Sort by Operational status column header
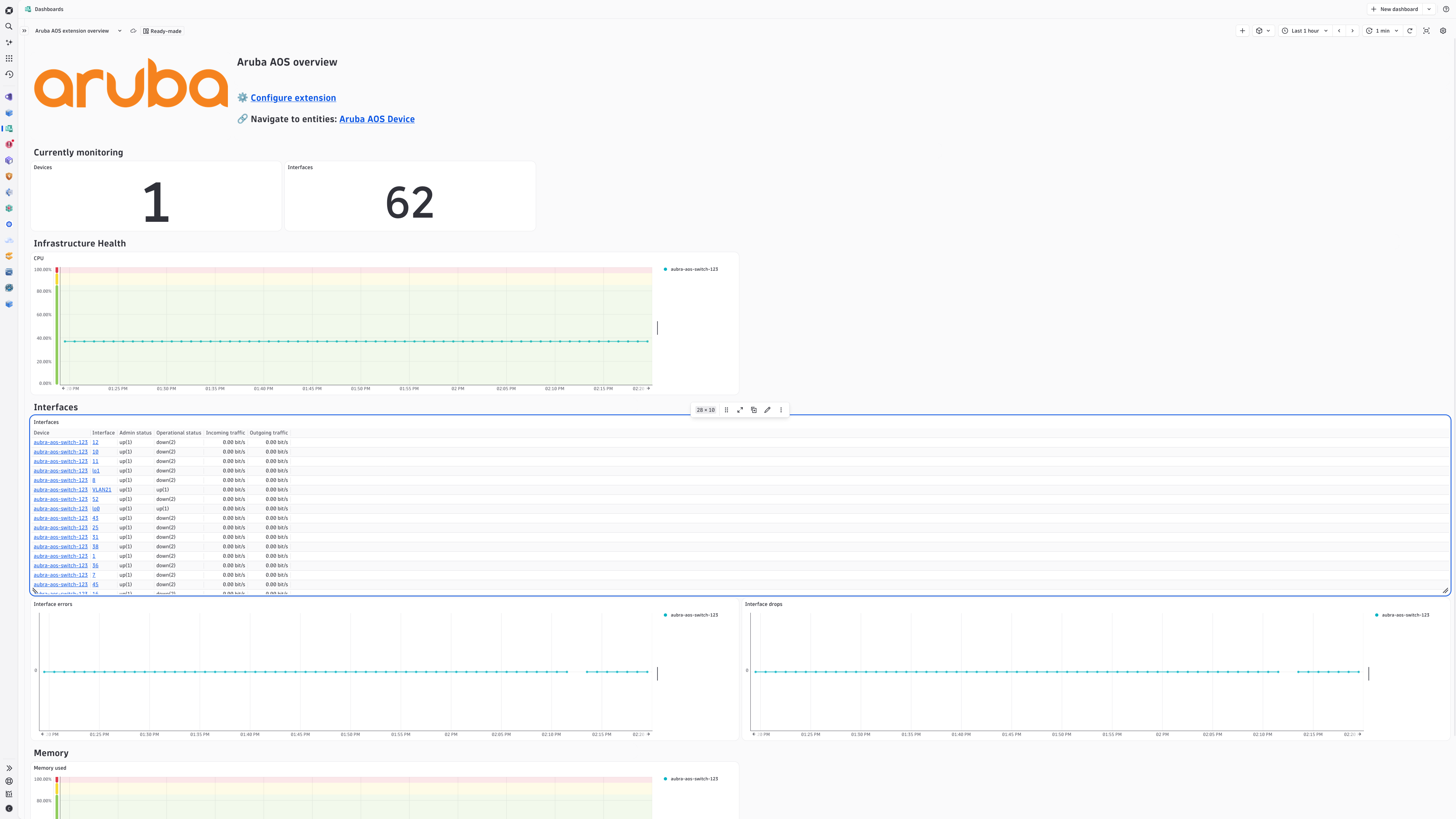 pos(179,433)
